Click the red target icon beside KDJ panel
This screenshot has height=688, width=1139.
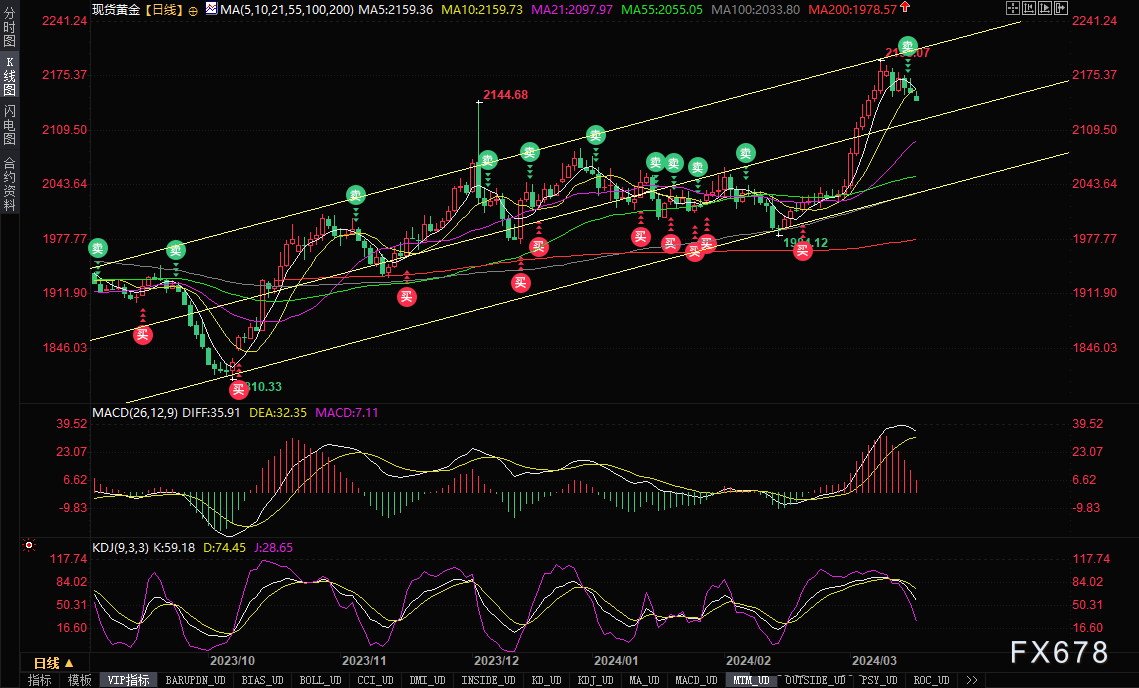pyautogui.click(x=28, y=544)
